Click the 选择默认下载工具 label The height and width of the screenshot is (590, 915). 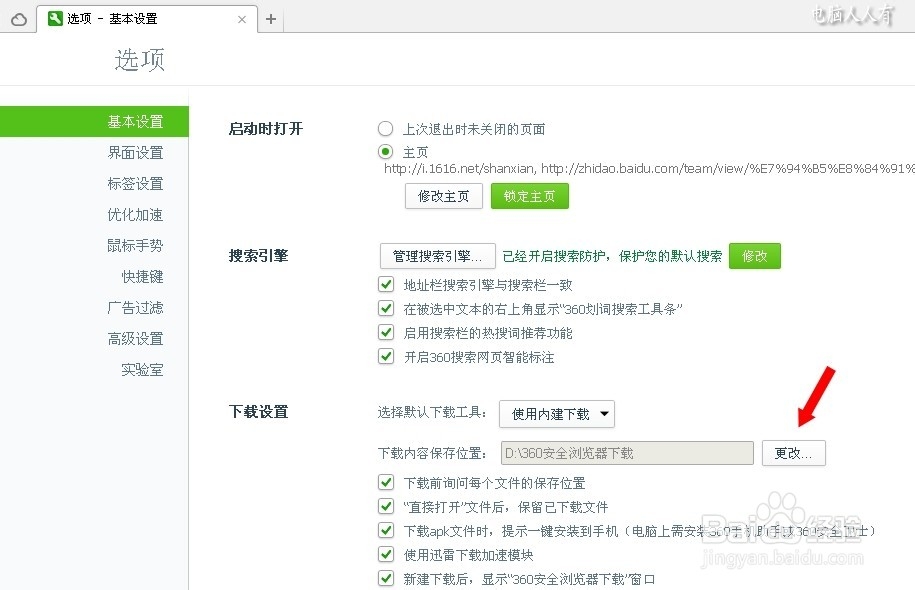(432, 413)
